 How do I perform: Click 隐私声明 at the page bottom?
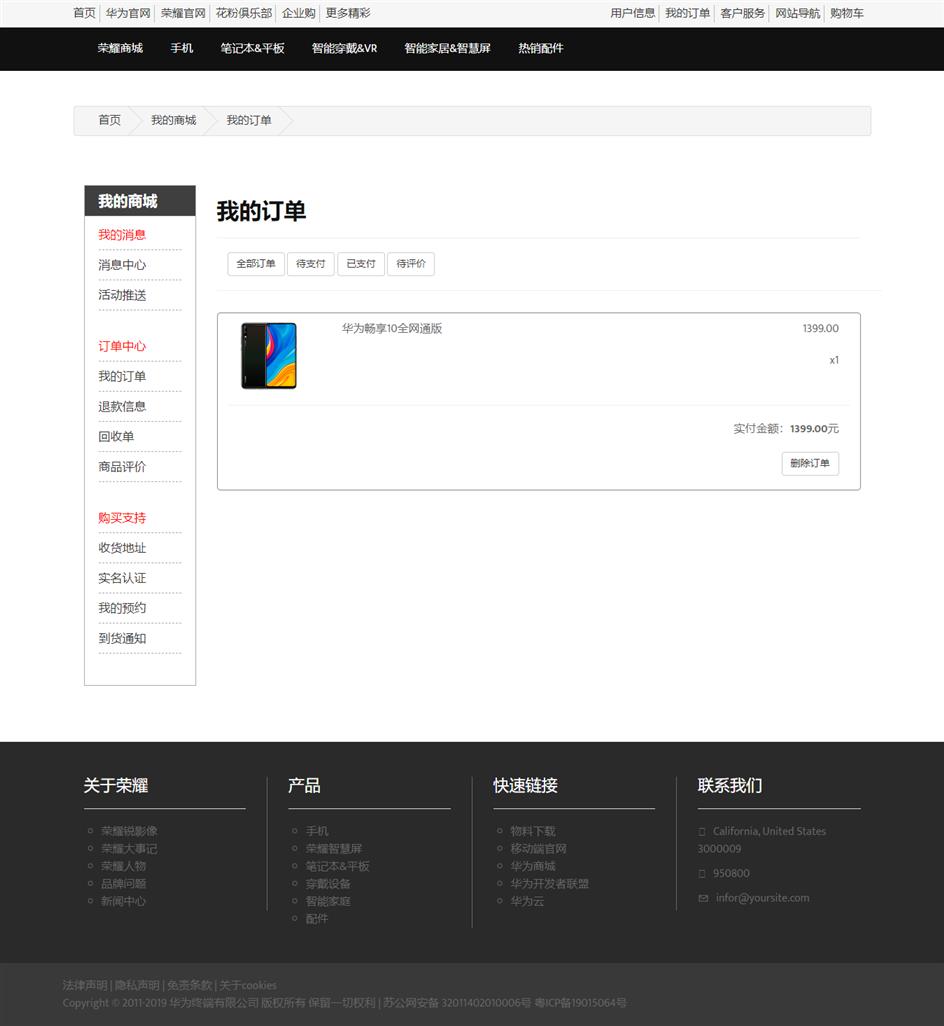pyautogui.click(x=137, y=985)
